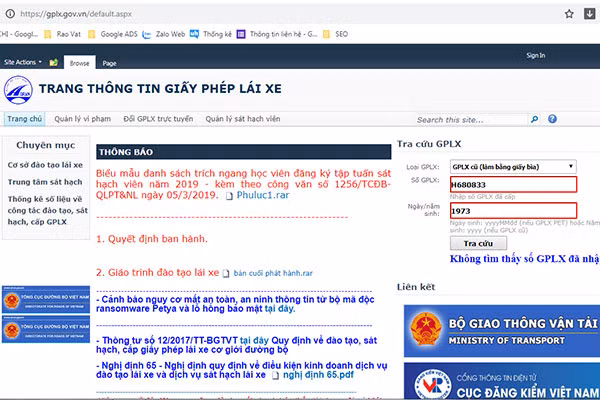The width and height of the screenshot is (600, 400).
Task: Click the file icon before Phuluc1.rar
Action: click(x=229, y=196)
